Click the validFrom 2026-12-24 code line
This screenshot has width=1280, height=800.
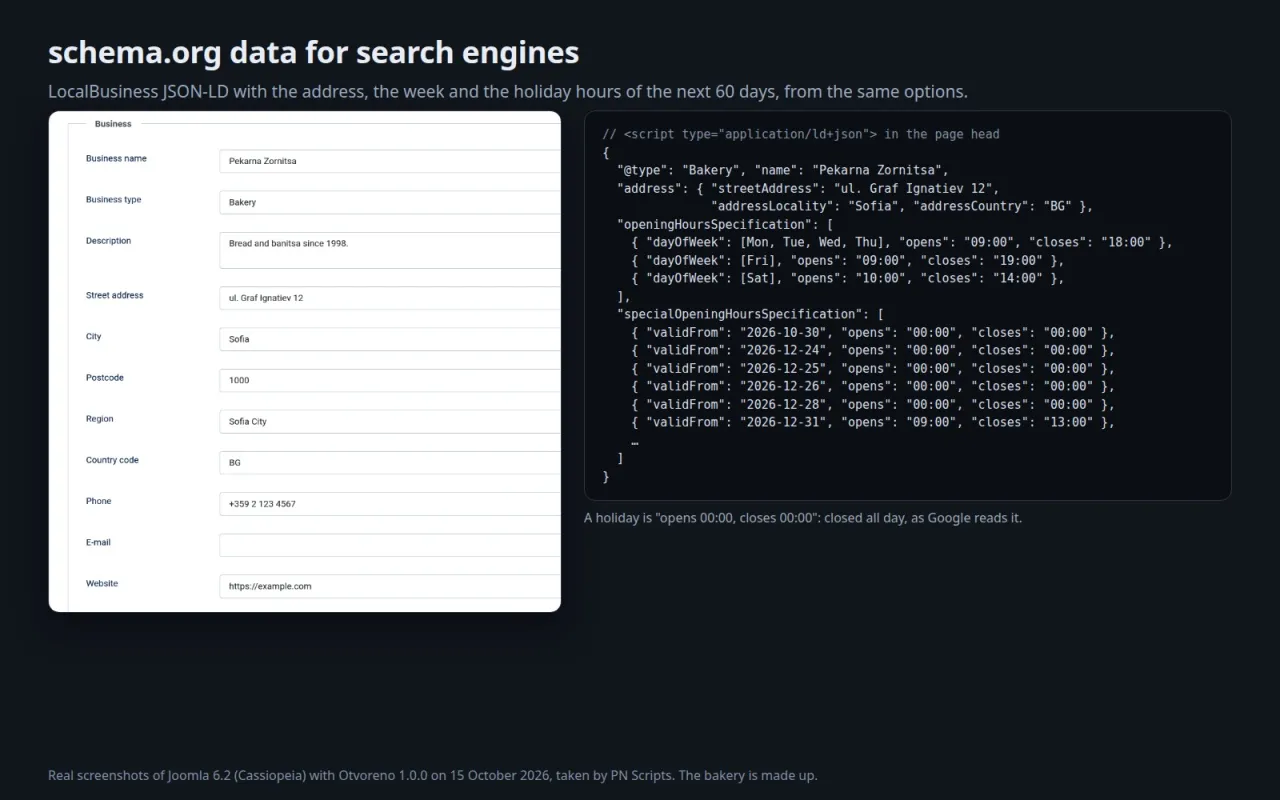pos(873,350)
